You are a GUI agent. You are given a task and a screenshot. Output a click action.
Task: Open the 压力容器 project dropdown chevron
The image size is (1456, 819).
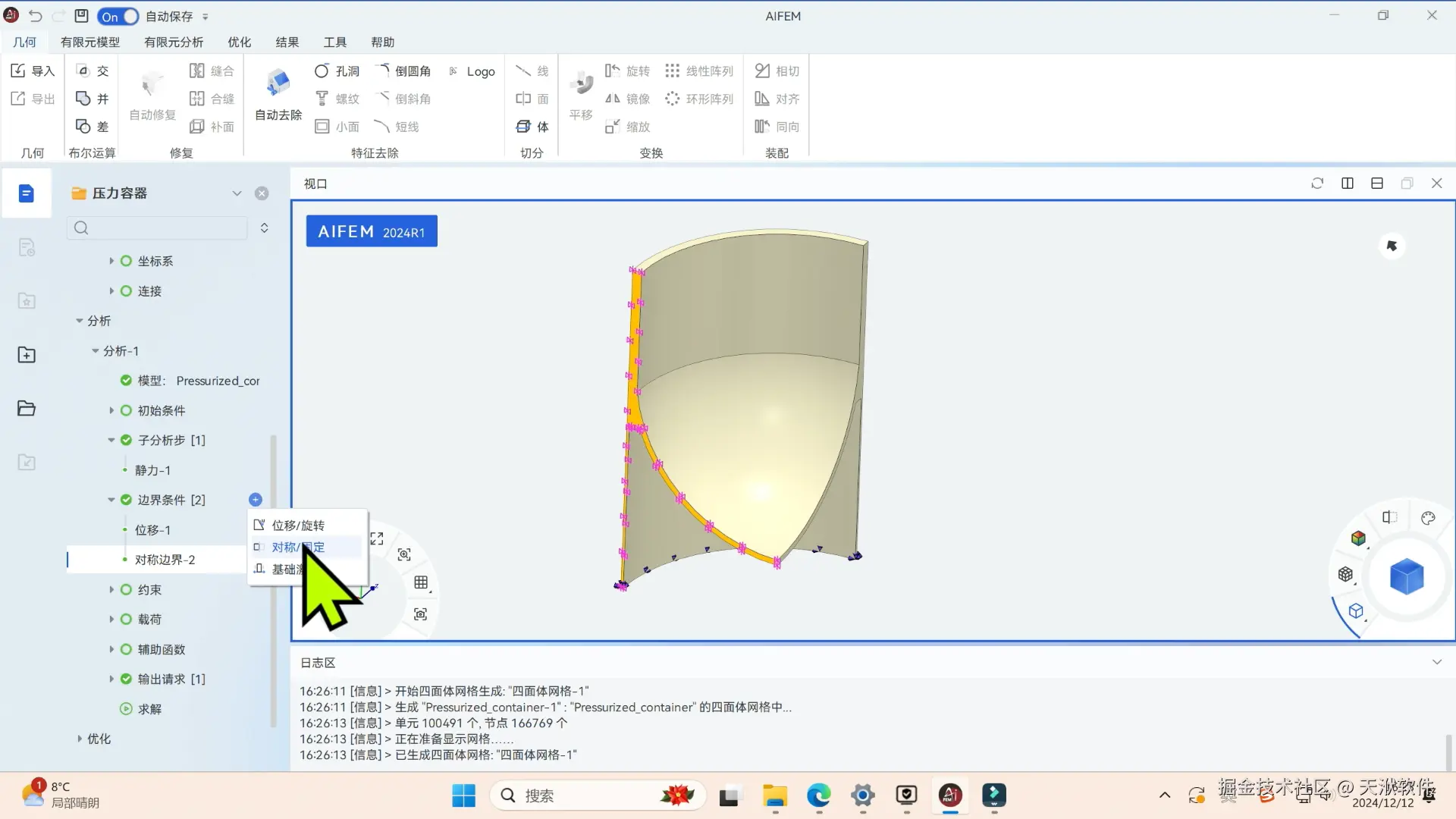[x=237, y=193]
